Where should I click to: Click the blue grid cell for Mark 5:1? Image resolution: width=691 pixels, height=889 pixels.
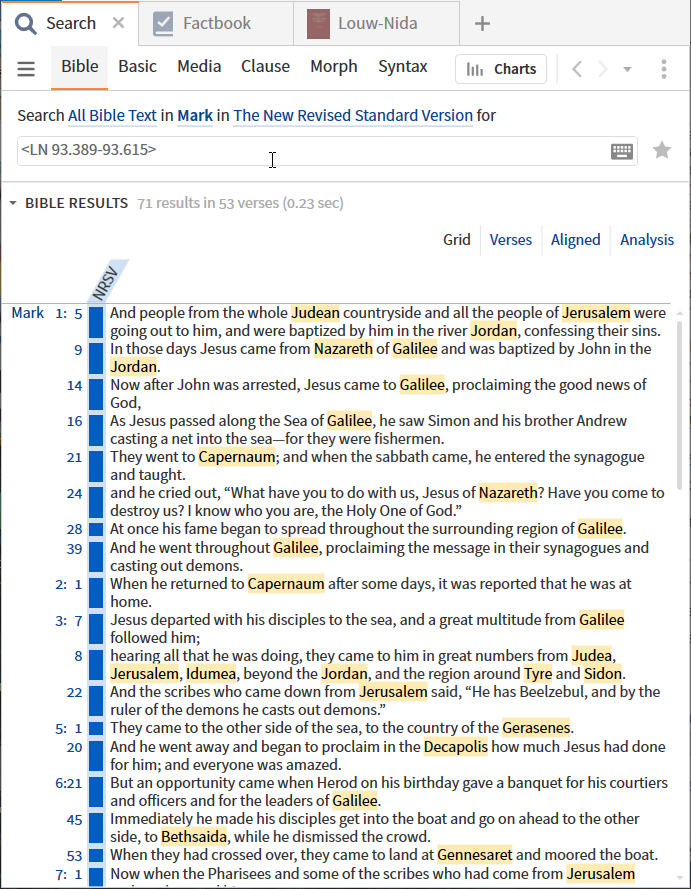tap(96, 729)
